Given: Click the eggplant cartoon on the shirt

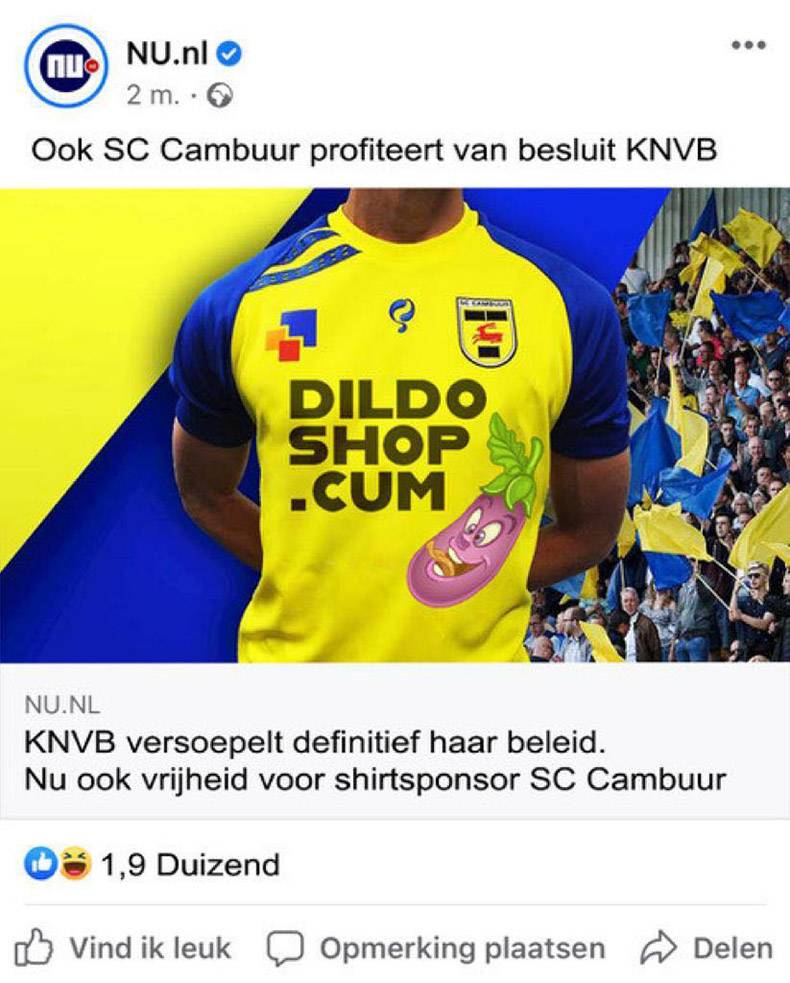Looking at the screenshot, I should 475,510.
